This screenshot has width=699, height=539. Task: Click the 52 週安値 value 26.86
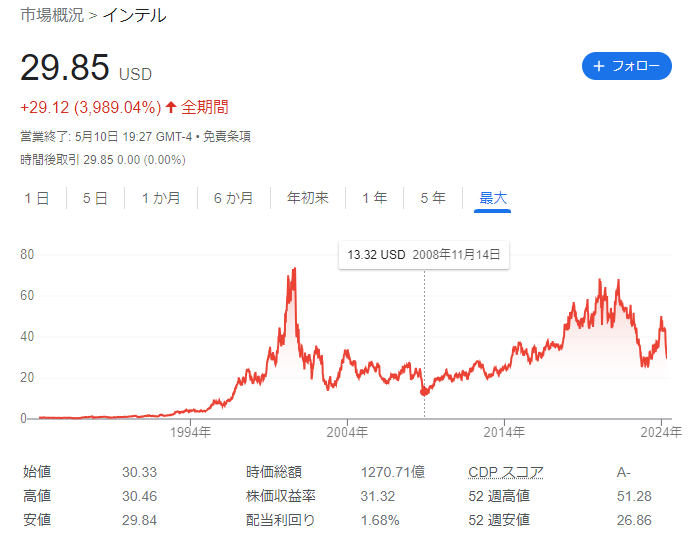click(634, 520)
